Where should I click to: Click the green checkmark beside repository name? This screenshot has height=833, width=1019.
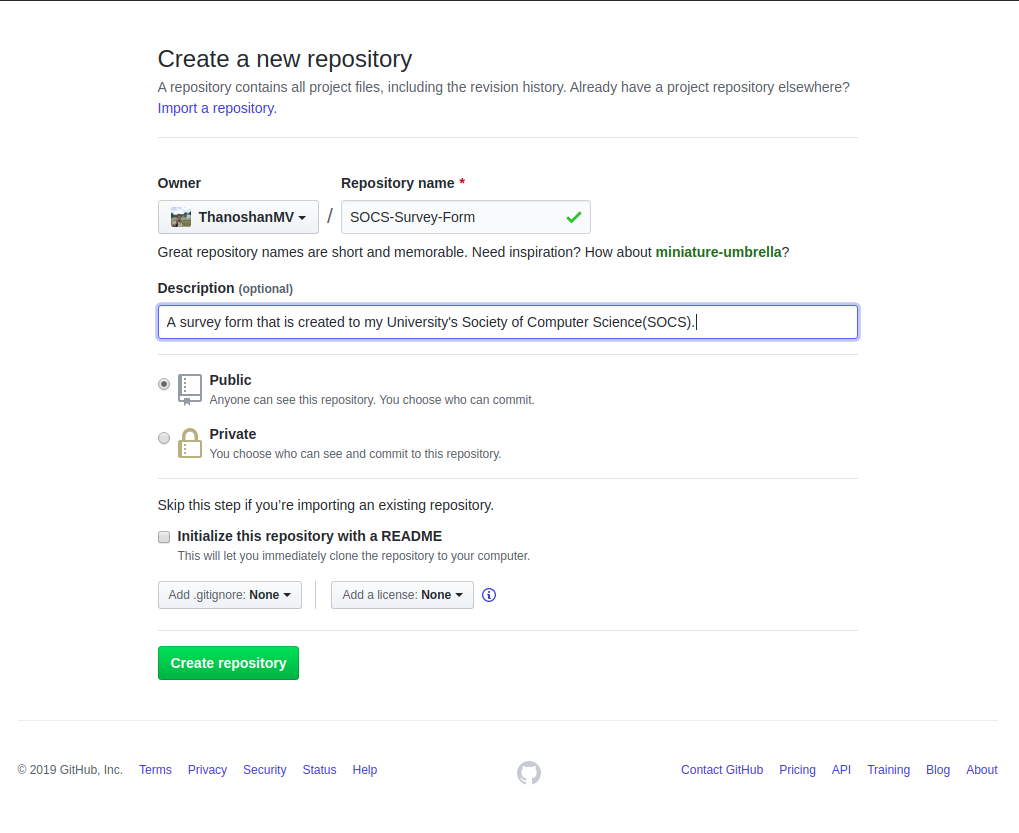coord(574,216)
